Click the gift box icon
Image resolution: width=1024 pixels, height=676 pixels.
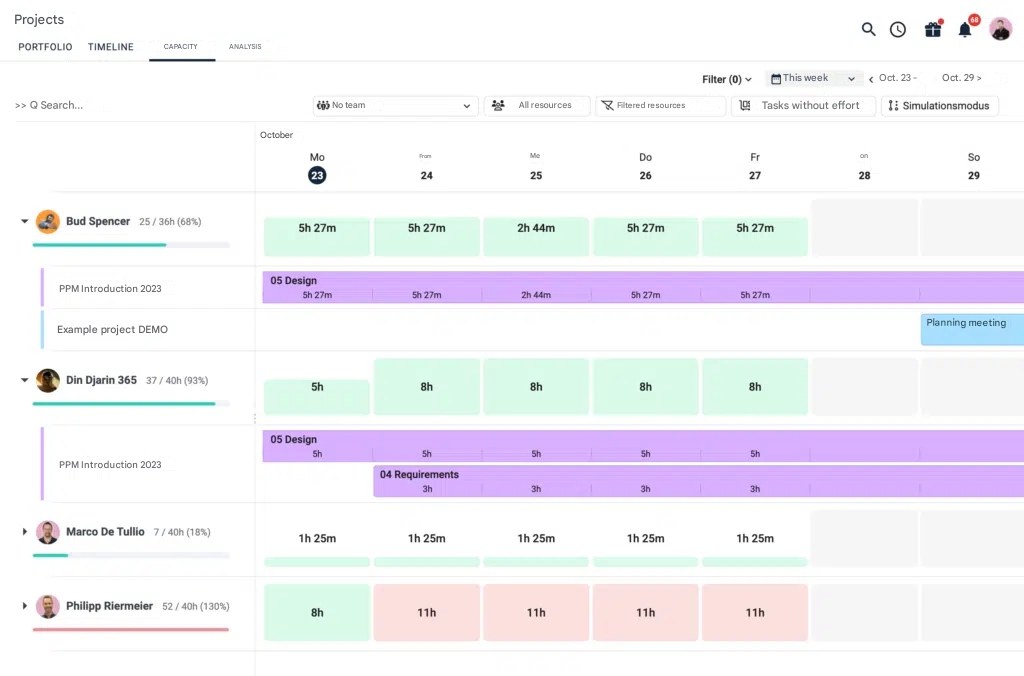pyautogui.click(x=932, y=29)
